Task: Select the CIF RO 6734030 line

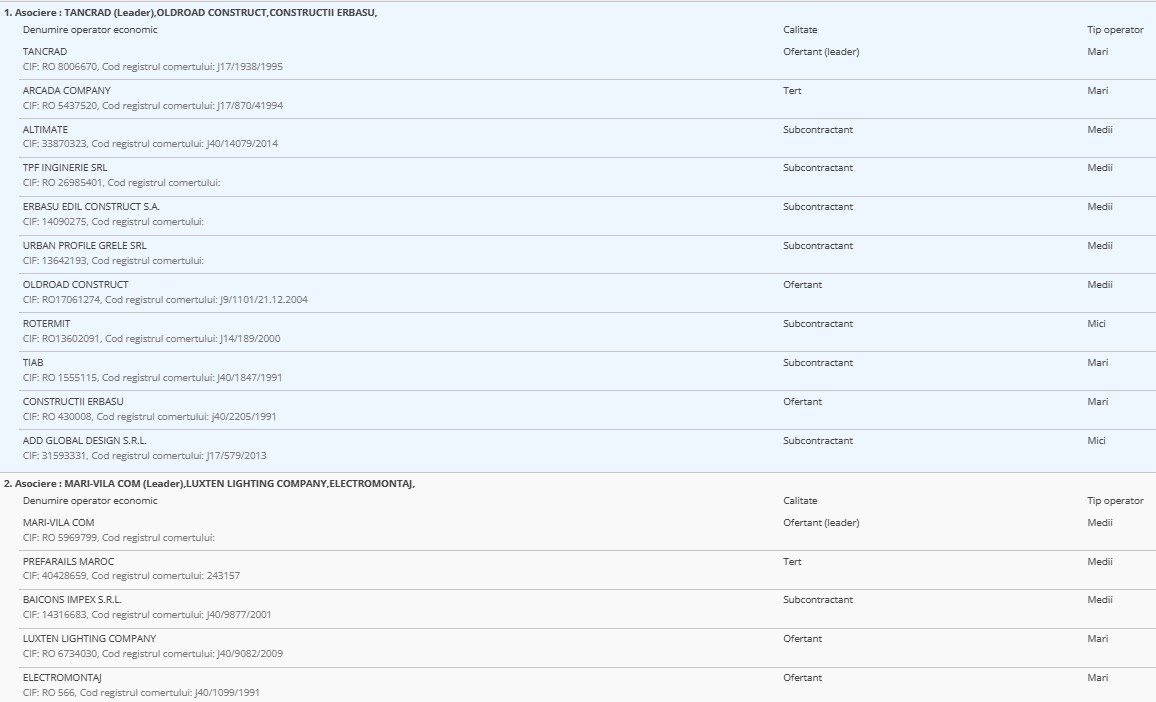Action: point(153,655)
